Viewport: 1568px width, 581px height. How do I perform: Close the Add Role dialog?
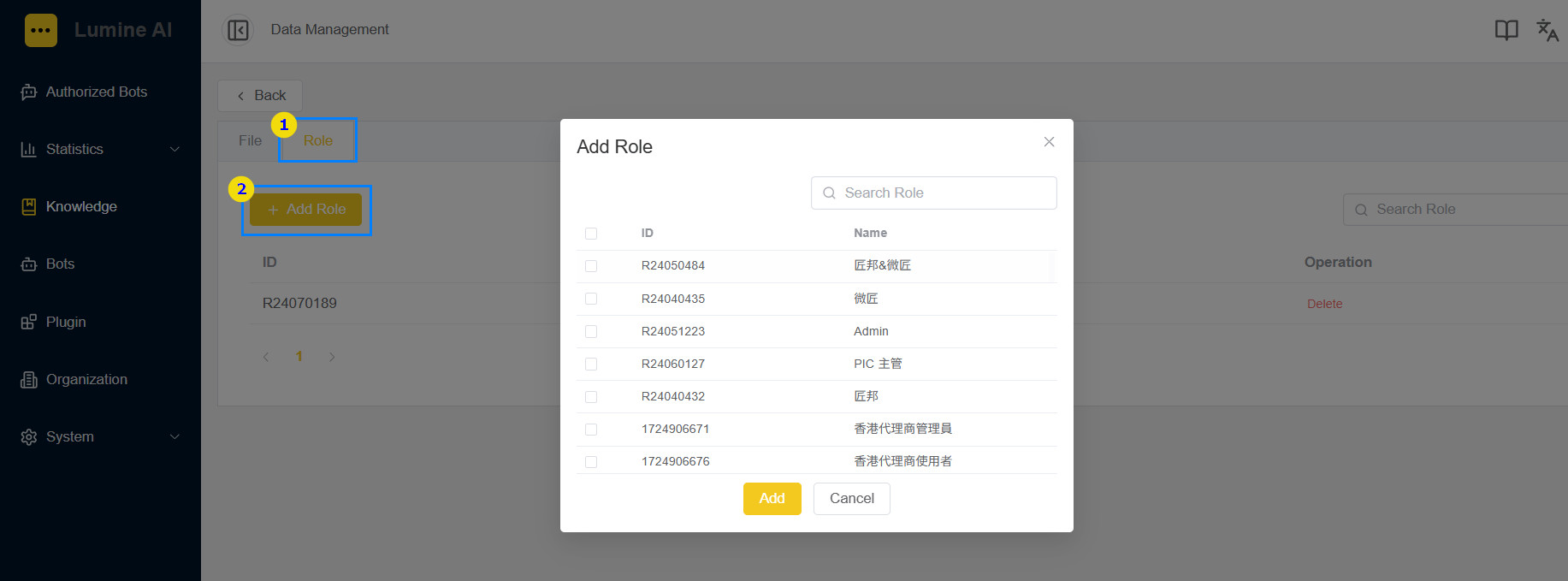1049,142
